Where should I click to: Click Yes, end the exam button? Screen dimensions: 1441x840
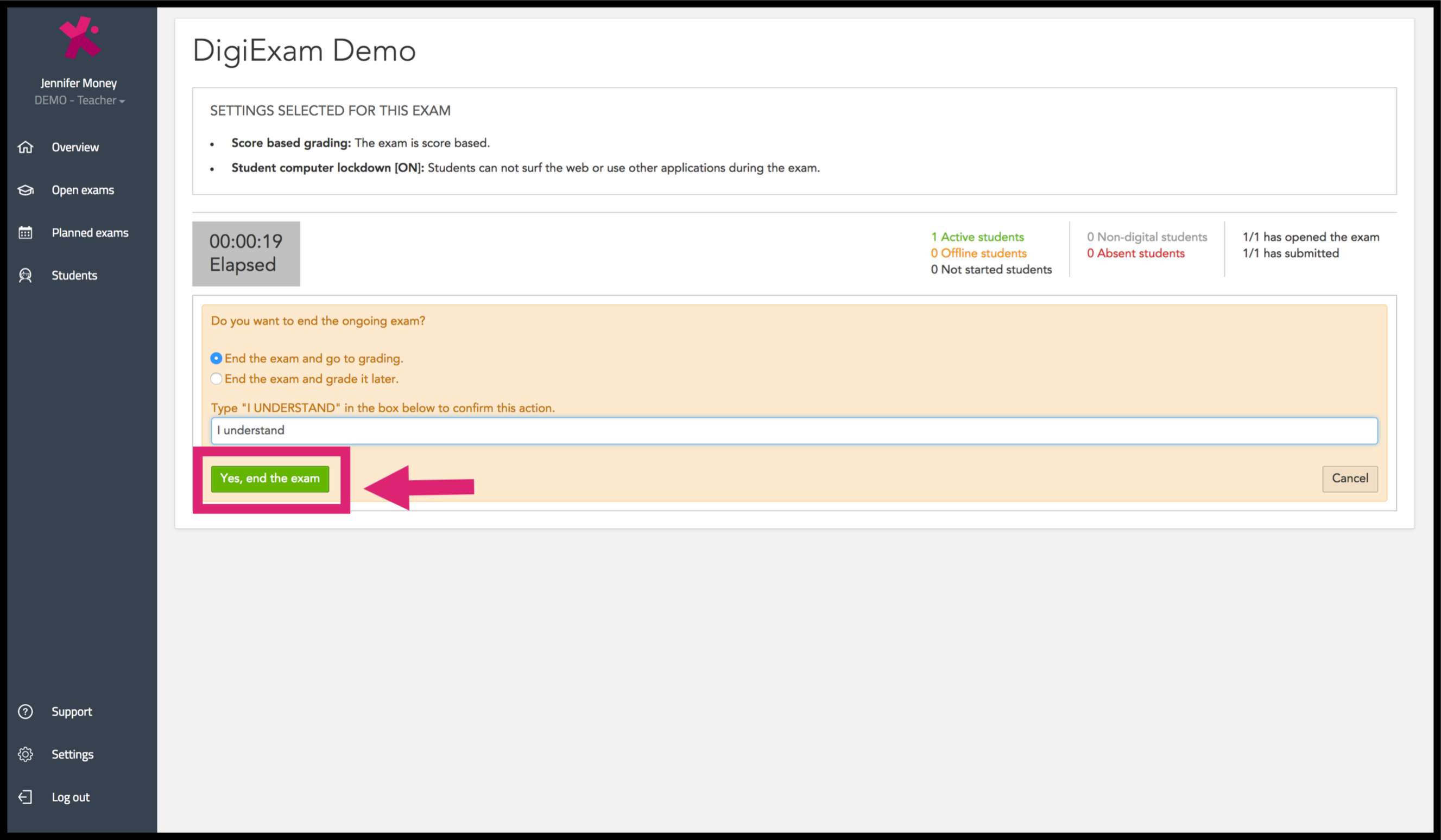tap(270, 478)
